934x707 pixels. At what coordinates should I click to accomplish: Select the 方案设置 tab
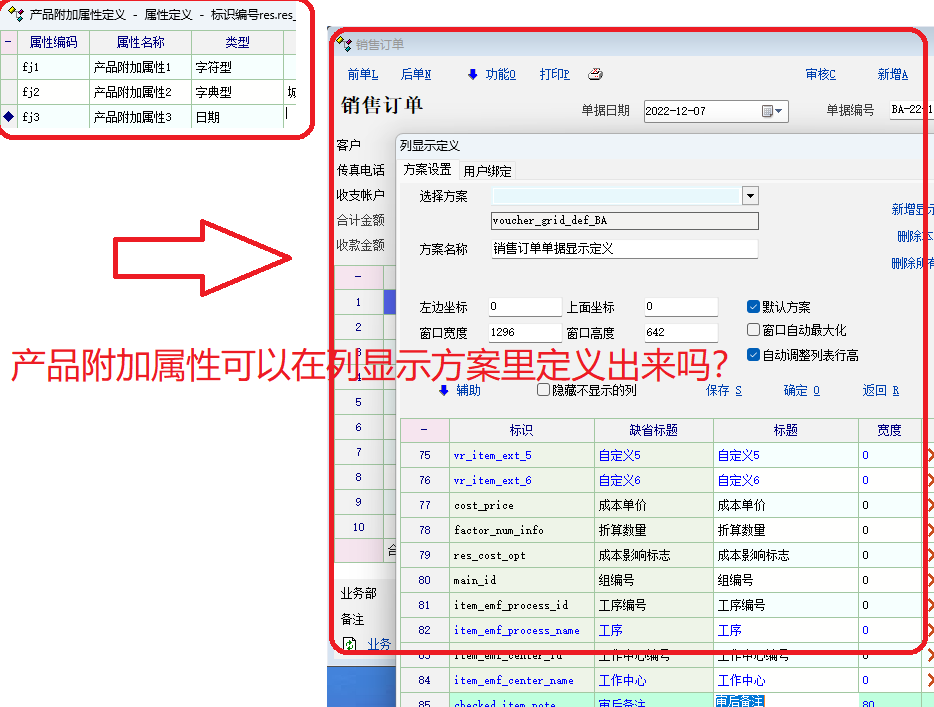[427, 170]
